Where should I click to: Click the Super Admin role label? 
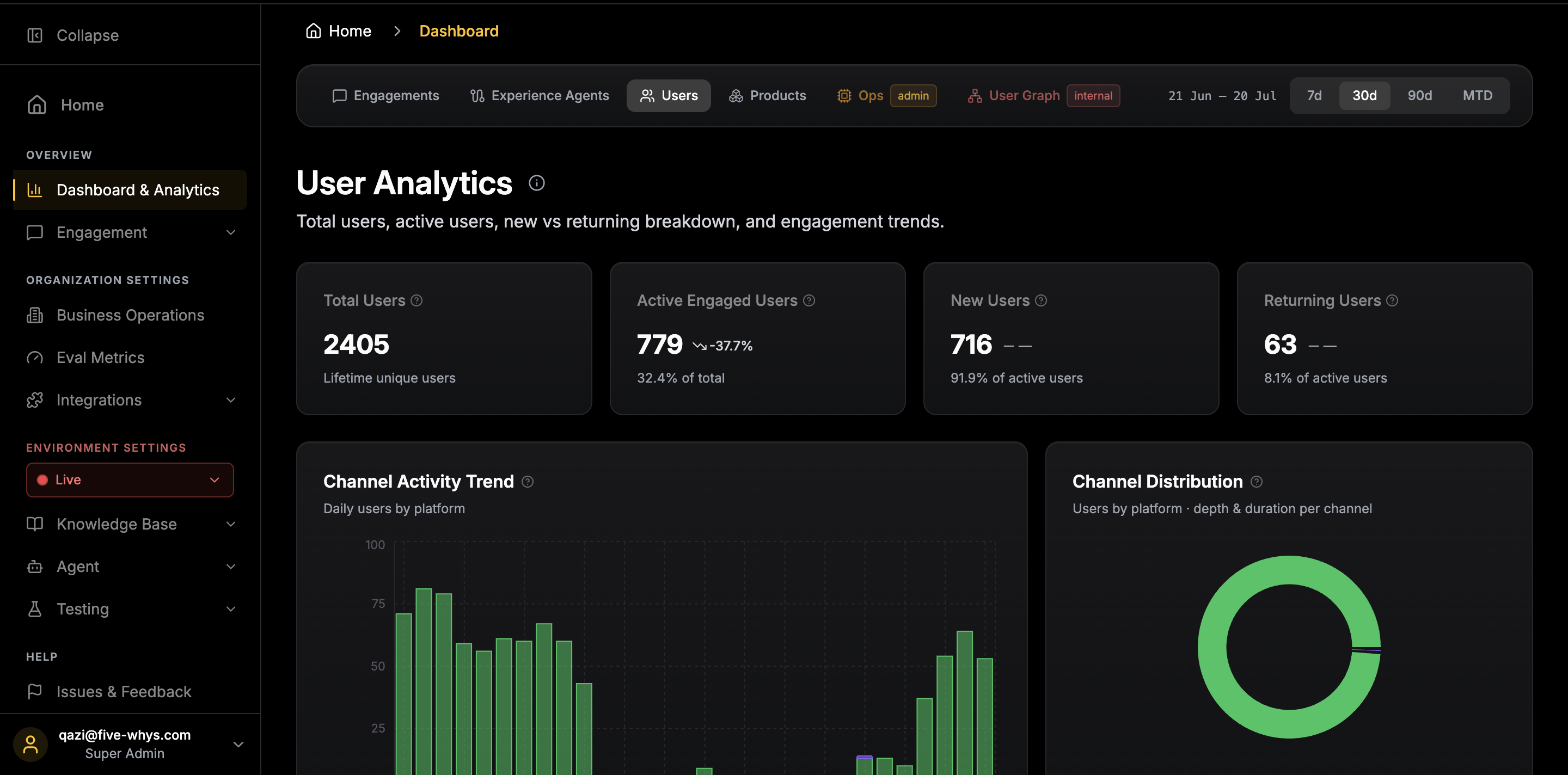[x=125, y=754]
